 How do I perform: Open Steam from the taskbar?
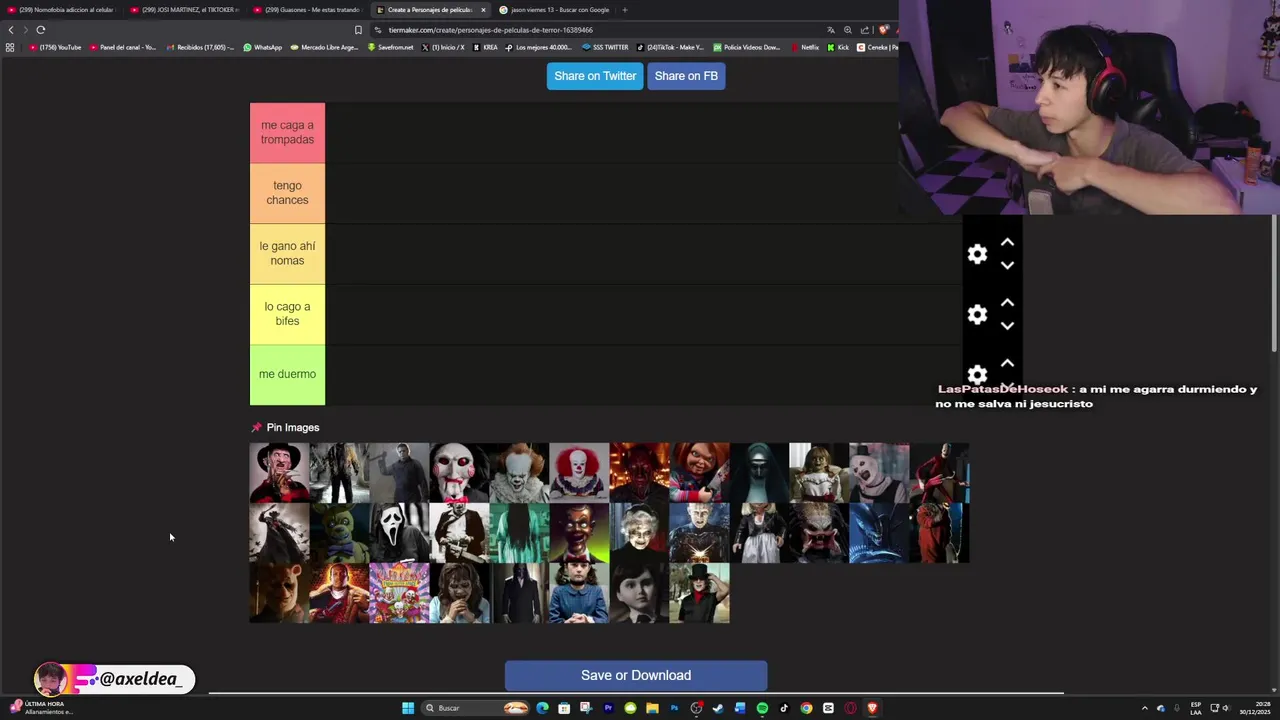click(718, 708)
